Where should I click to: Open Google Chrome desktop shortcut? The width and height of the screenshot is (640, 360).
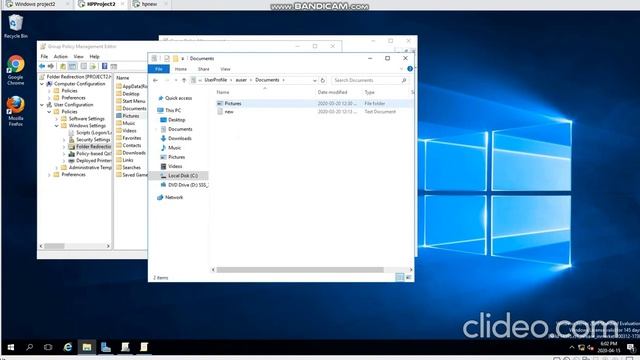16,70
